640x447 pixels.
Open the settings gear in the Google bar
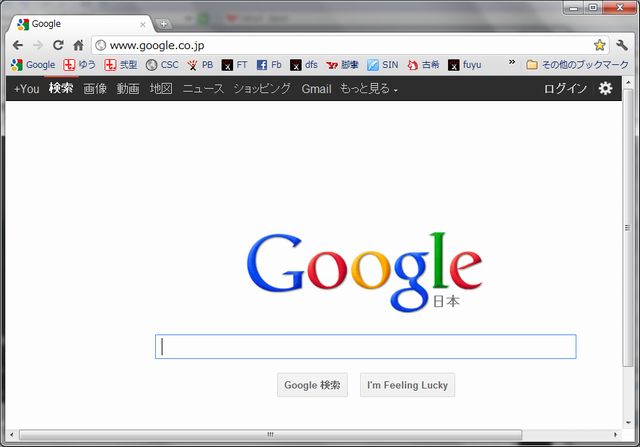click(x=605, y=88)
